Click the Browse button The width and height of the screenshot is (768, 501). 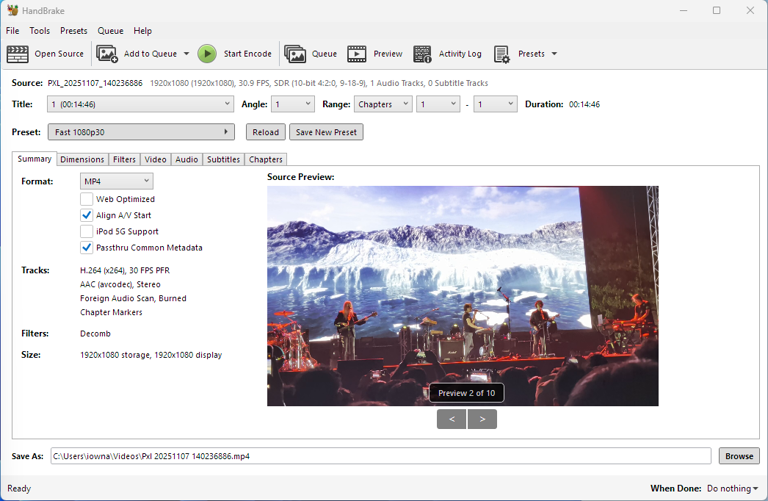click(x=739, y=456)
